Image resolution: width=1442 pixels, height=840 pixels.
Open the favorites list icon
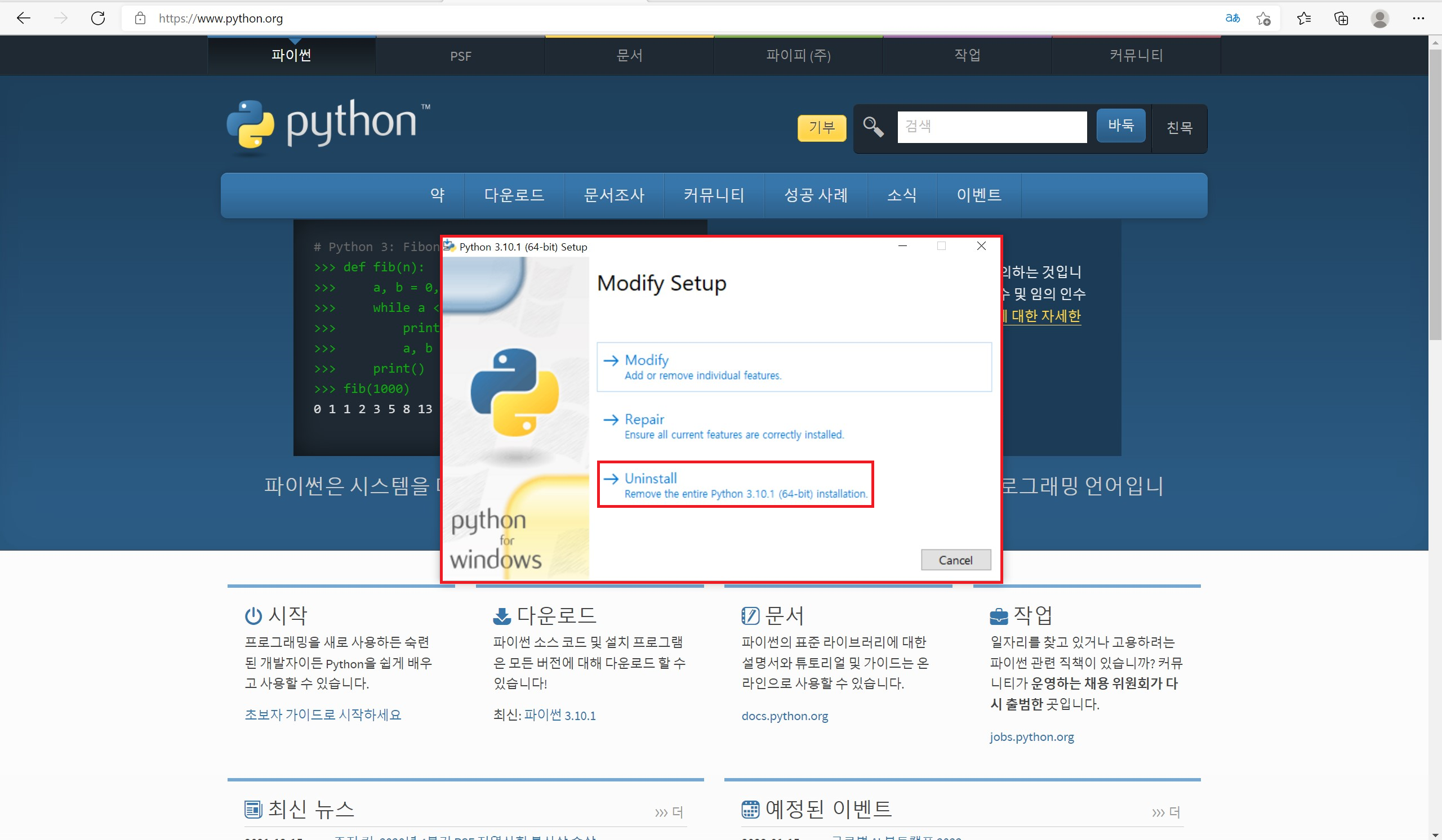pyautogui.click(x=1304, y=19)
